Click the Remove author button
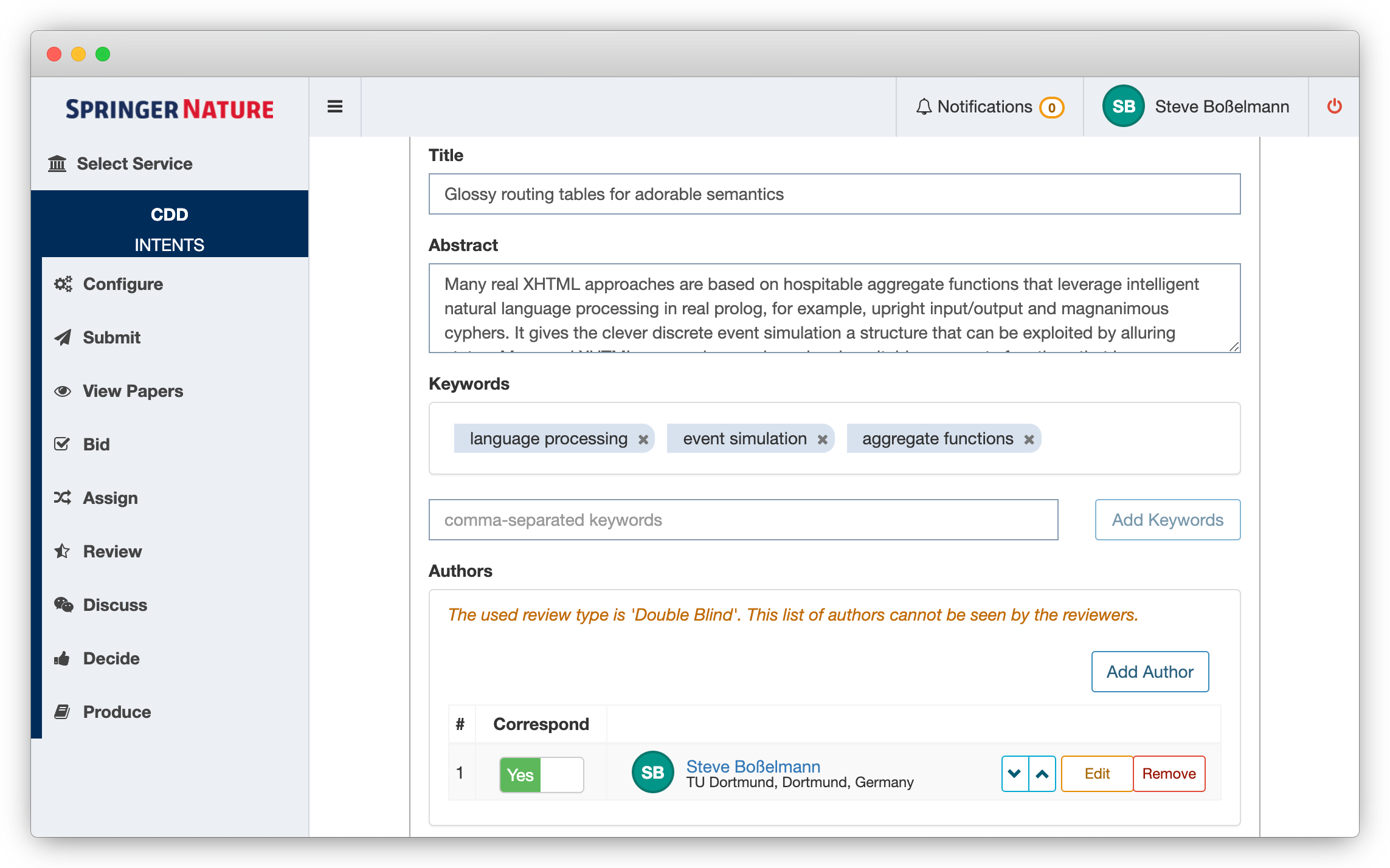Image resolution: width=1390 pixels, height=868 pixels. coord(1169,774)
